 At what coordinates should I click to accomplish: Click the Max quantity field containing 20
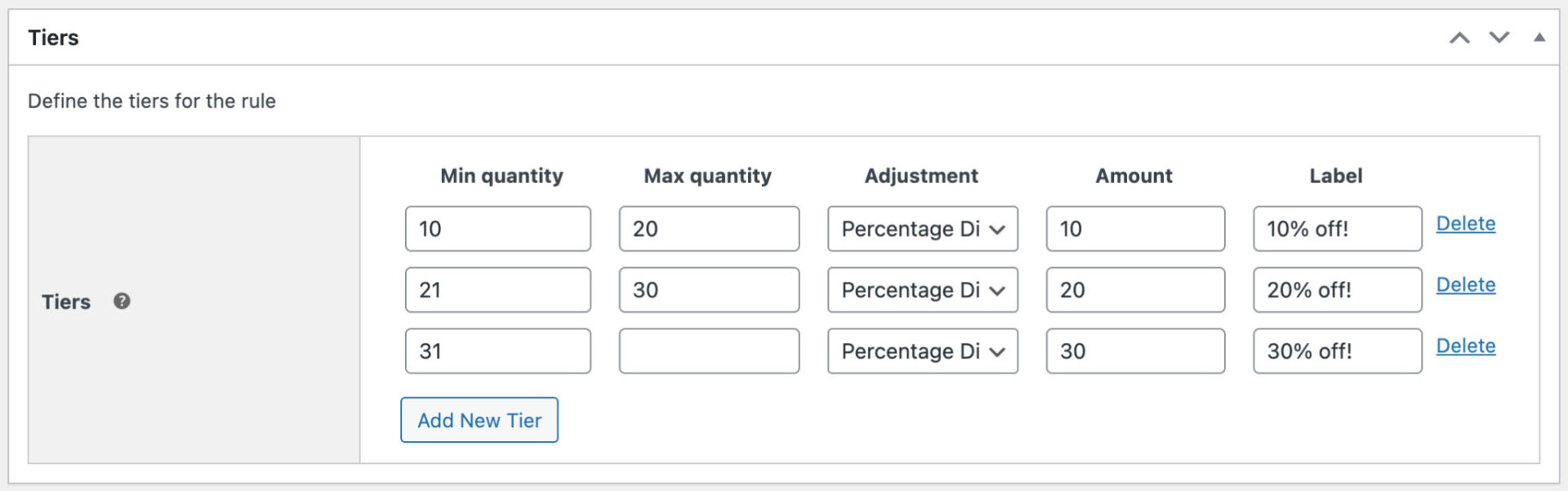tap(709, 229)
